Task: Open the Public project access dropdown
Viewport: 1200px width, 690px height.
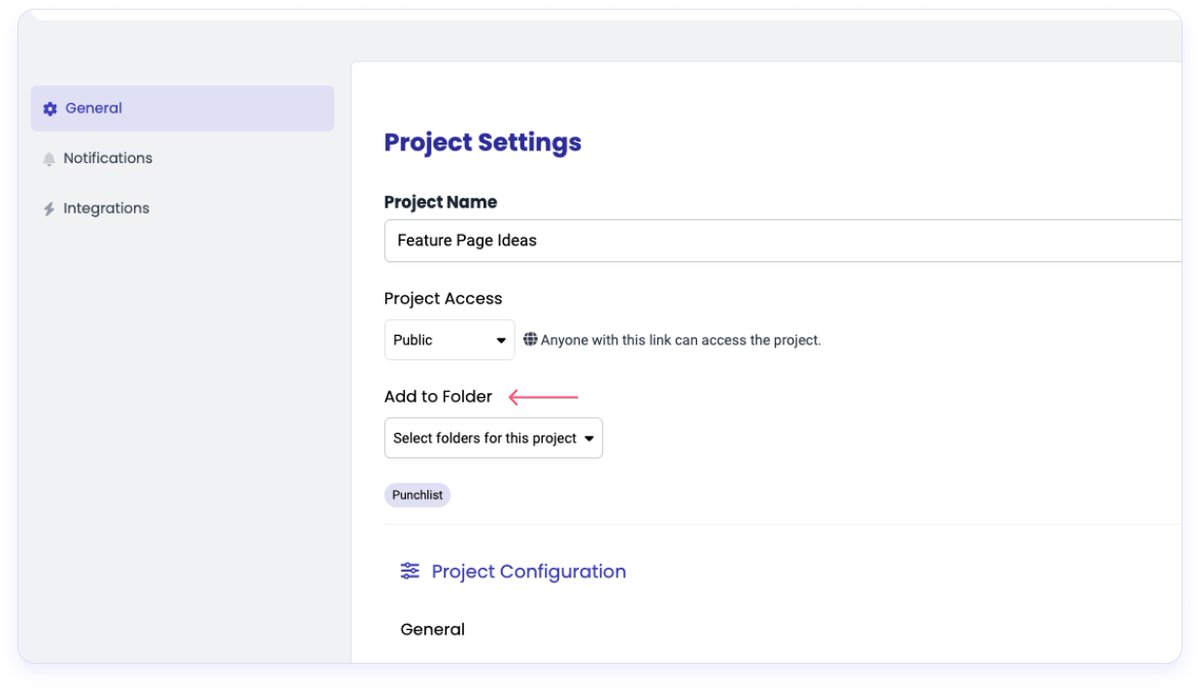Action: click(x=449, y=340)
